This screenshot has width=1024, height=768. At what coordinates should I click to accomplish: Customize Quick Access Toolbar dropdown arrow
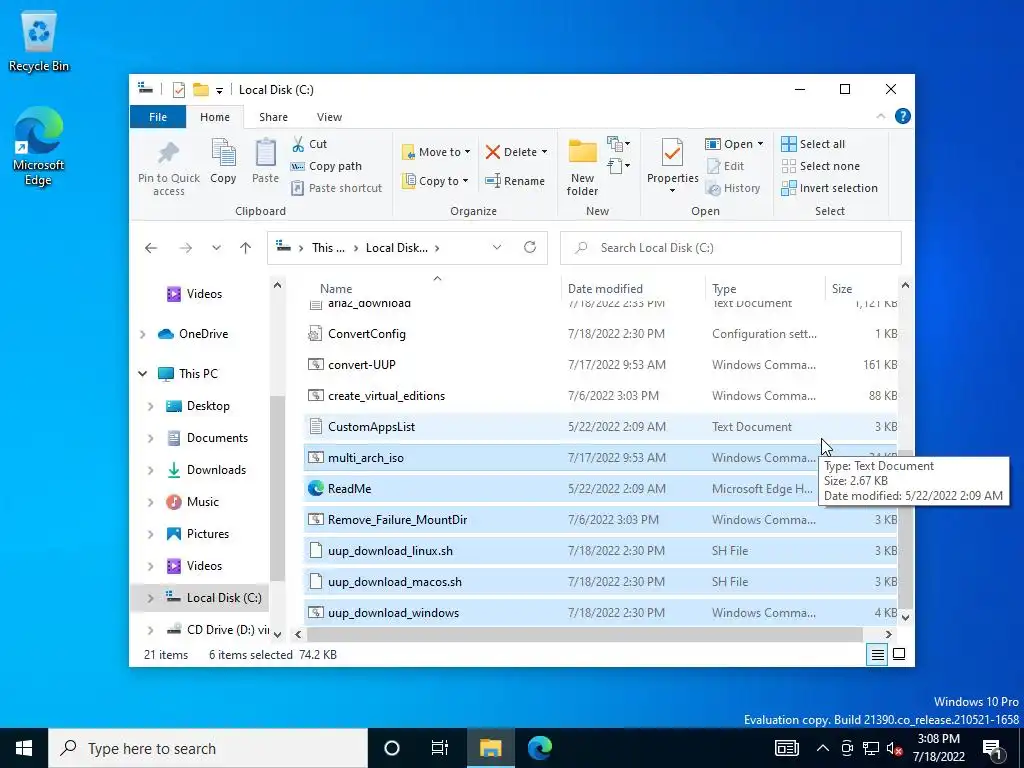(219, 91)
